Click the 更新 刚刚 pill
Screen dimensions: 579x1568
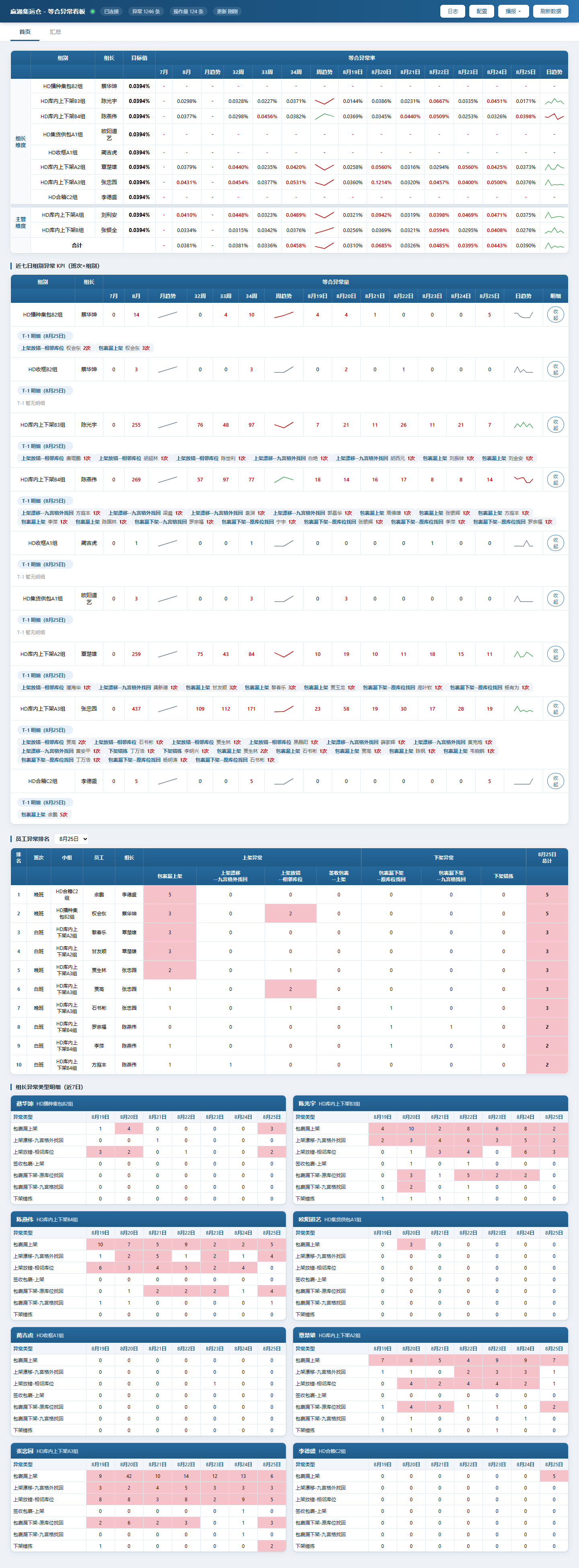(x=227, y=11)
